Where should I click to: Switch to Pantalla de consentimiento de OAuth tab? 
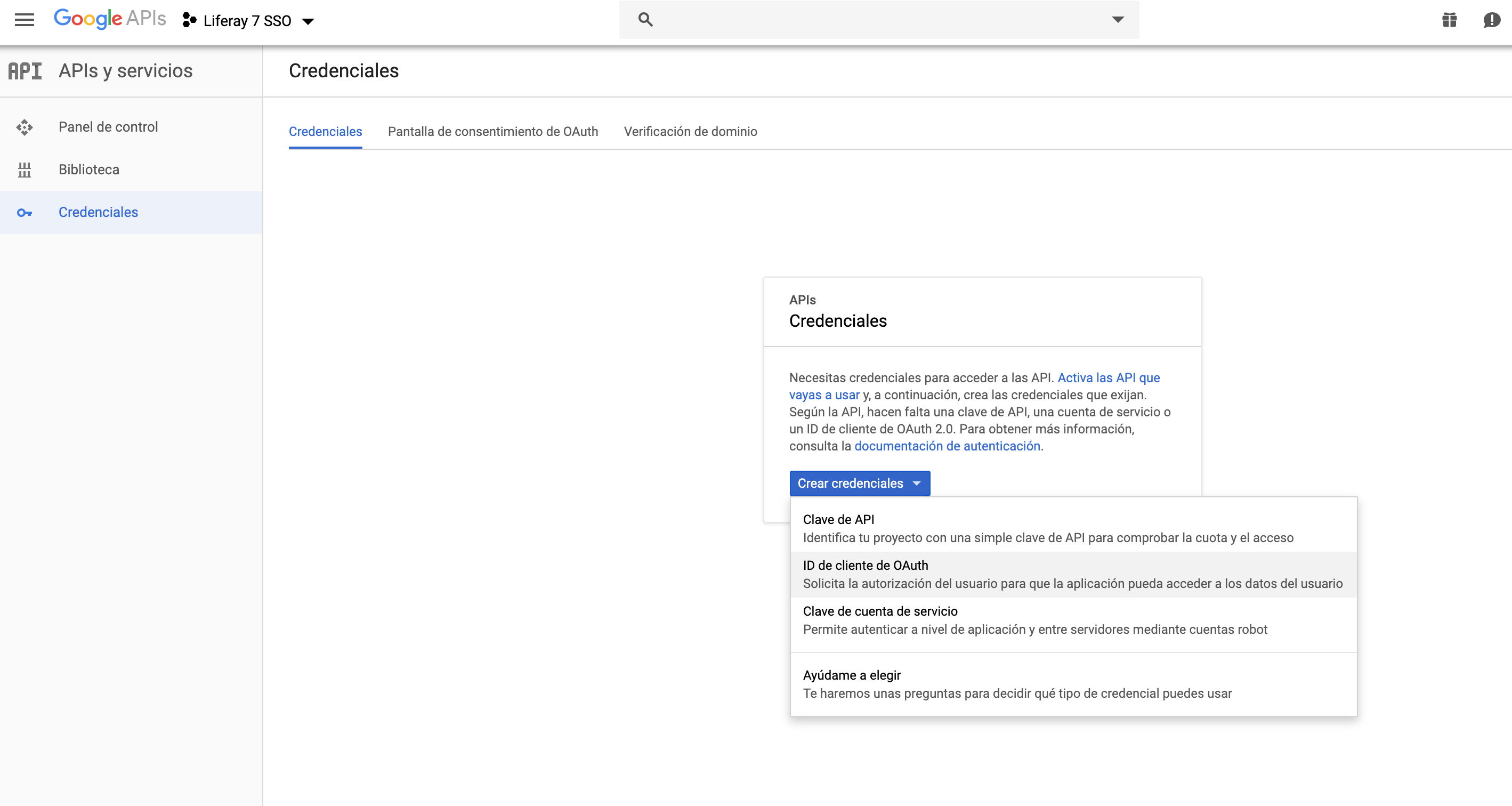click(x=493, y=132)
